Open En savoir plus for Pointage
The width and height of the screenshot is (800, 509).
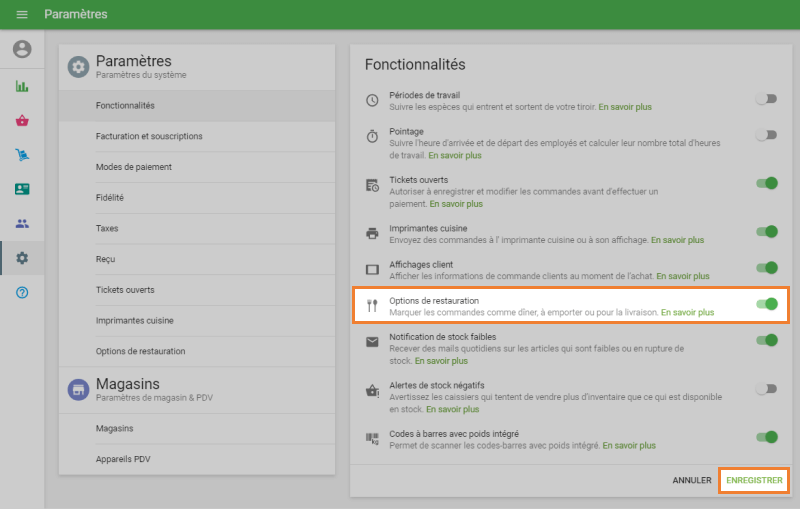click(455, 156)
